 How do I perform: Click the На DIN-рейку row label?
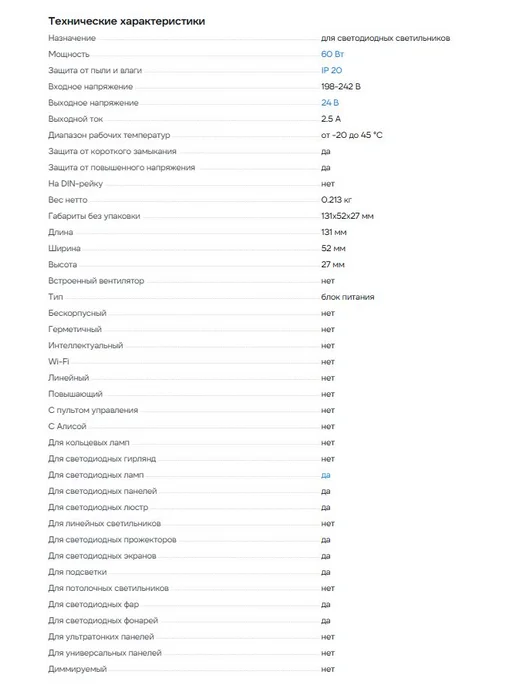[75, 183]
